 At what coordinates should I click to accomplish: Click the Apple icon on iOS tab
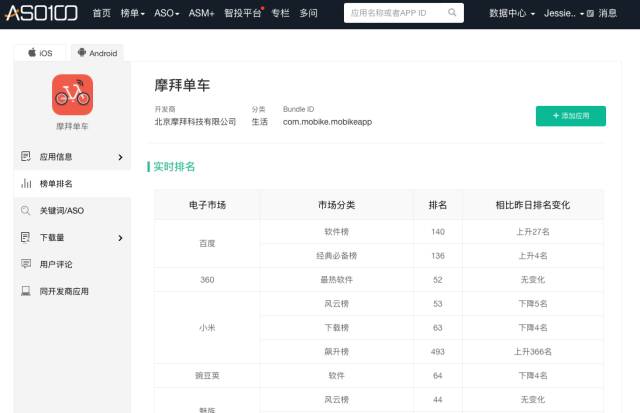[32, 52]
